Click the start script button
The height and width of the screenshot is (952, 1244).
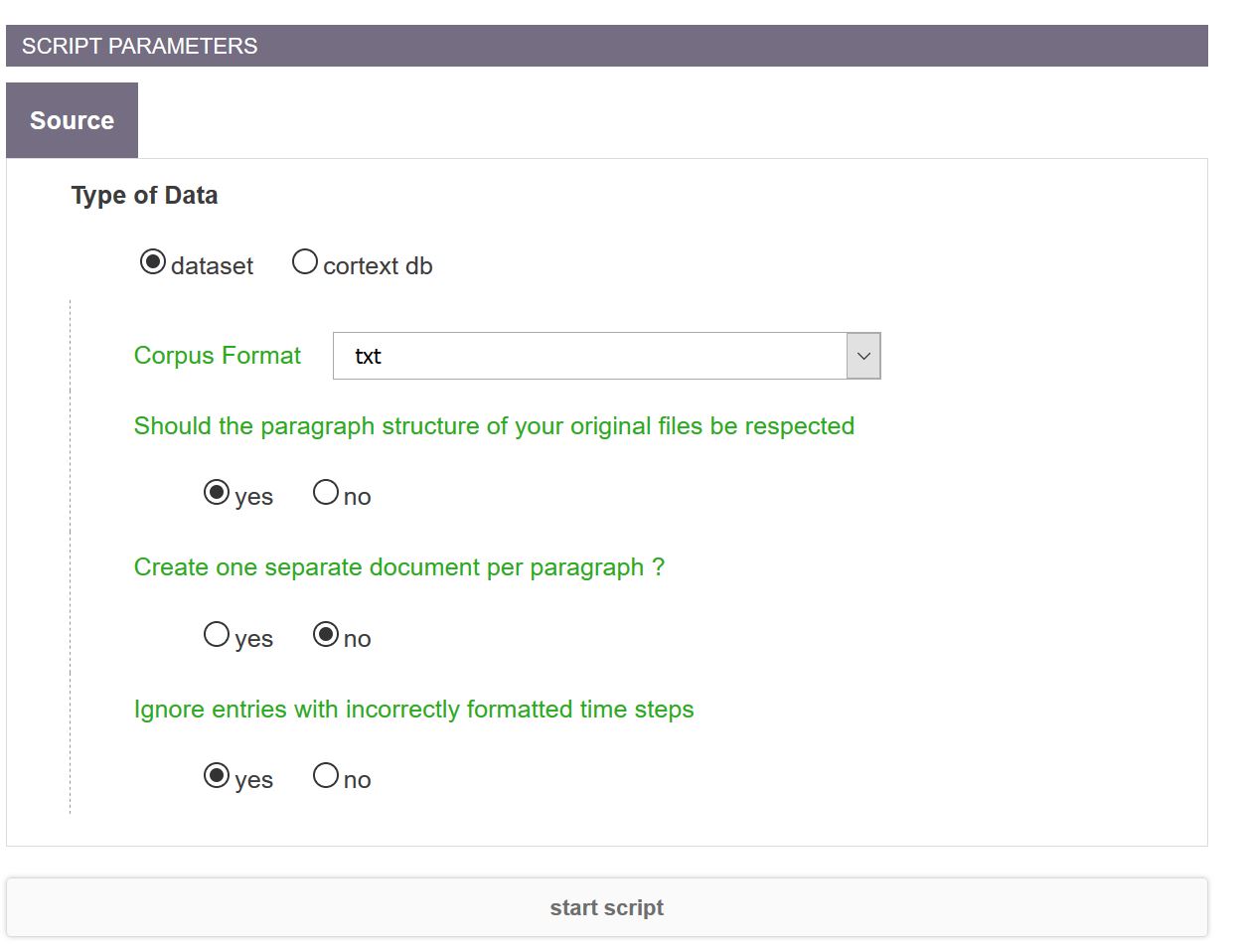[x=607, y=907]
